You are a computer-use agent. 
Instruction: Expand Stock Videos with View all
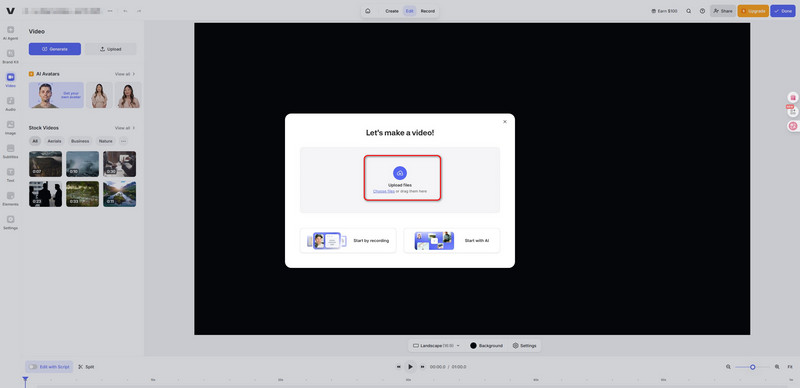(x=125, y=128)
